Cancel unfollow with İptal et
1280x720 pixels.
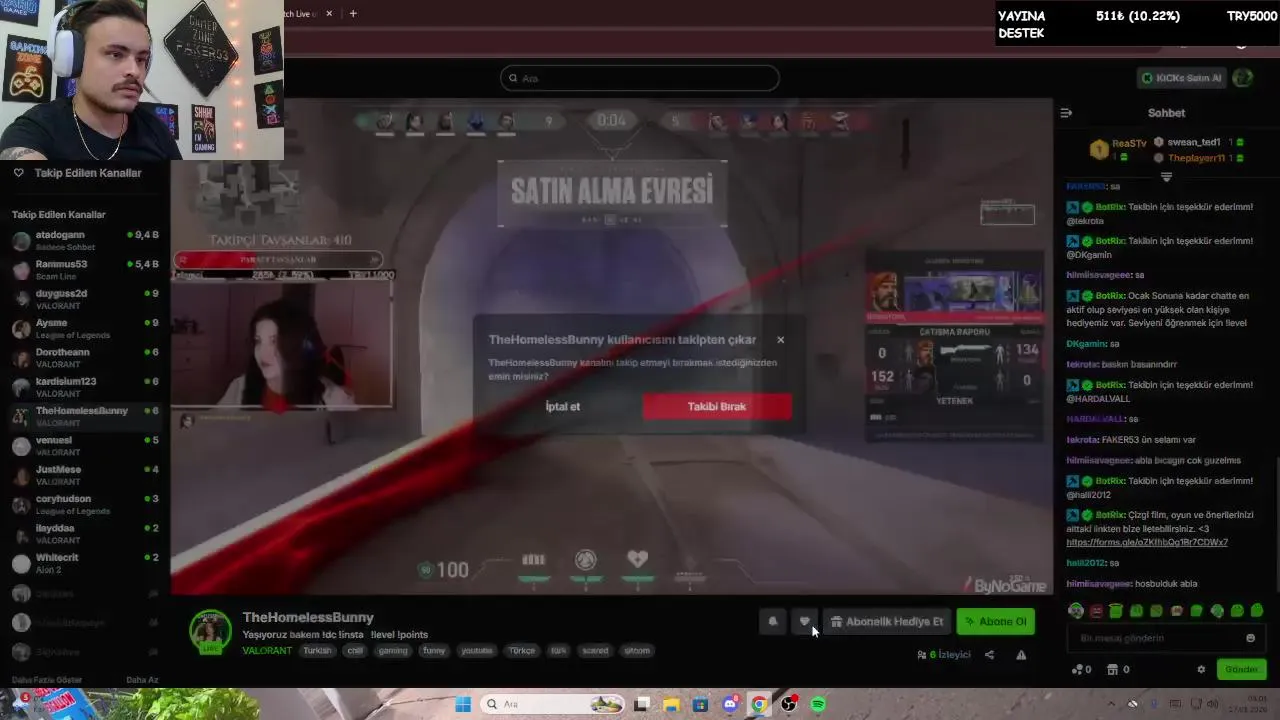[563, 406]
